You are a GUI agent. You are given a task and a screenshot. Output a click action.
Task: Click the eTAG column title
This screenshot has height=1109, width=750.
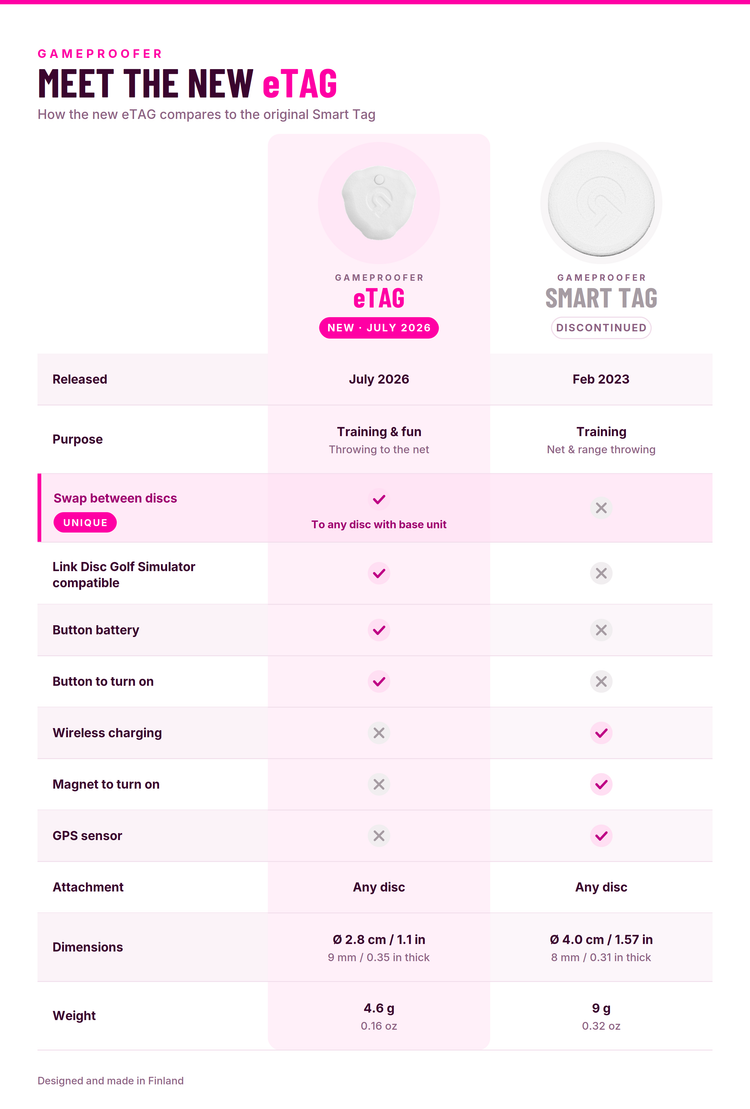379,298
